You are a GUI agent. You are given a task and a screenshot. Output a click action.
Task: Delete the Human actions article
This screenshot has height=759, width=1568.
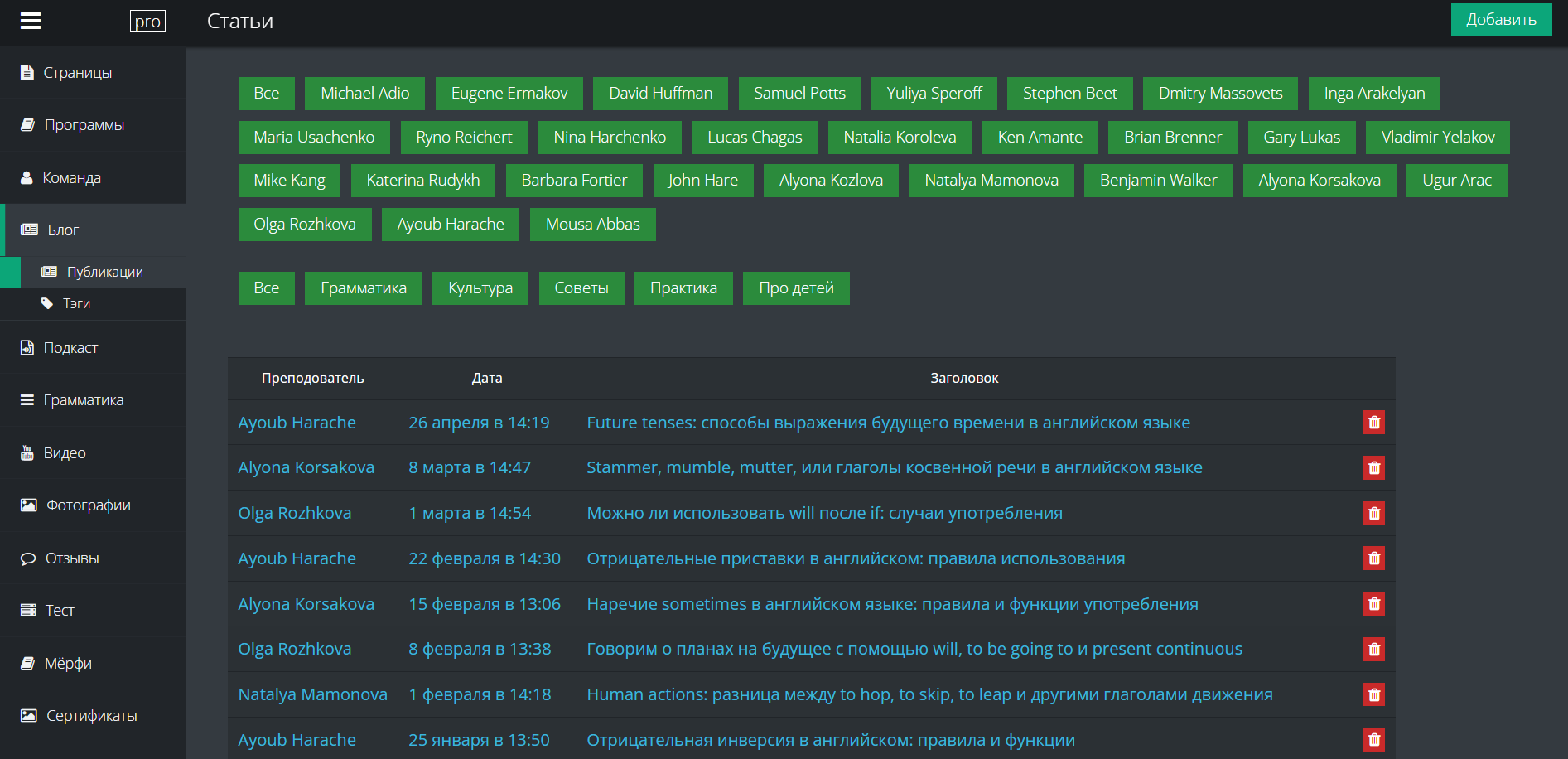(x=1374, y=694)
